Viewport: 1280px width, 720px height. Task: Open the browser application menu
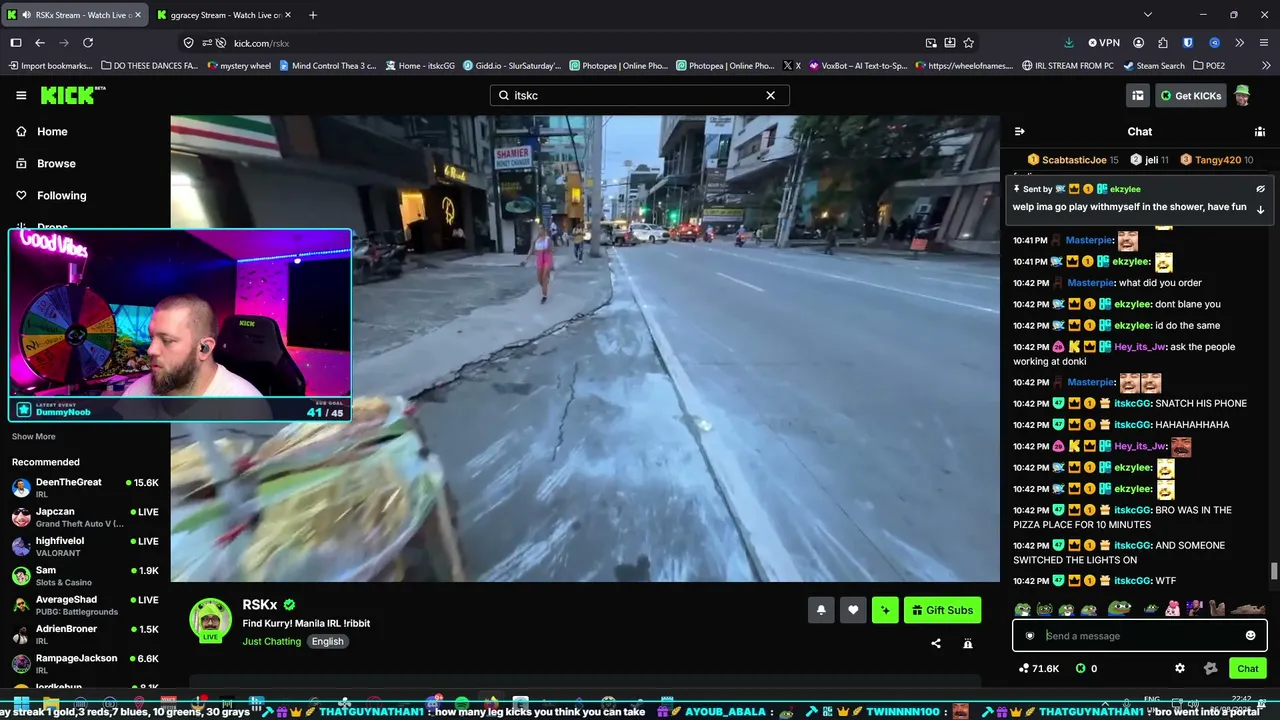pyautogui.click(x=1264, y=43)
